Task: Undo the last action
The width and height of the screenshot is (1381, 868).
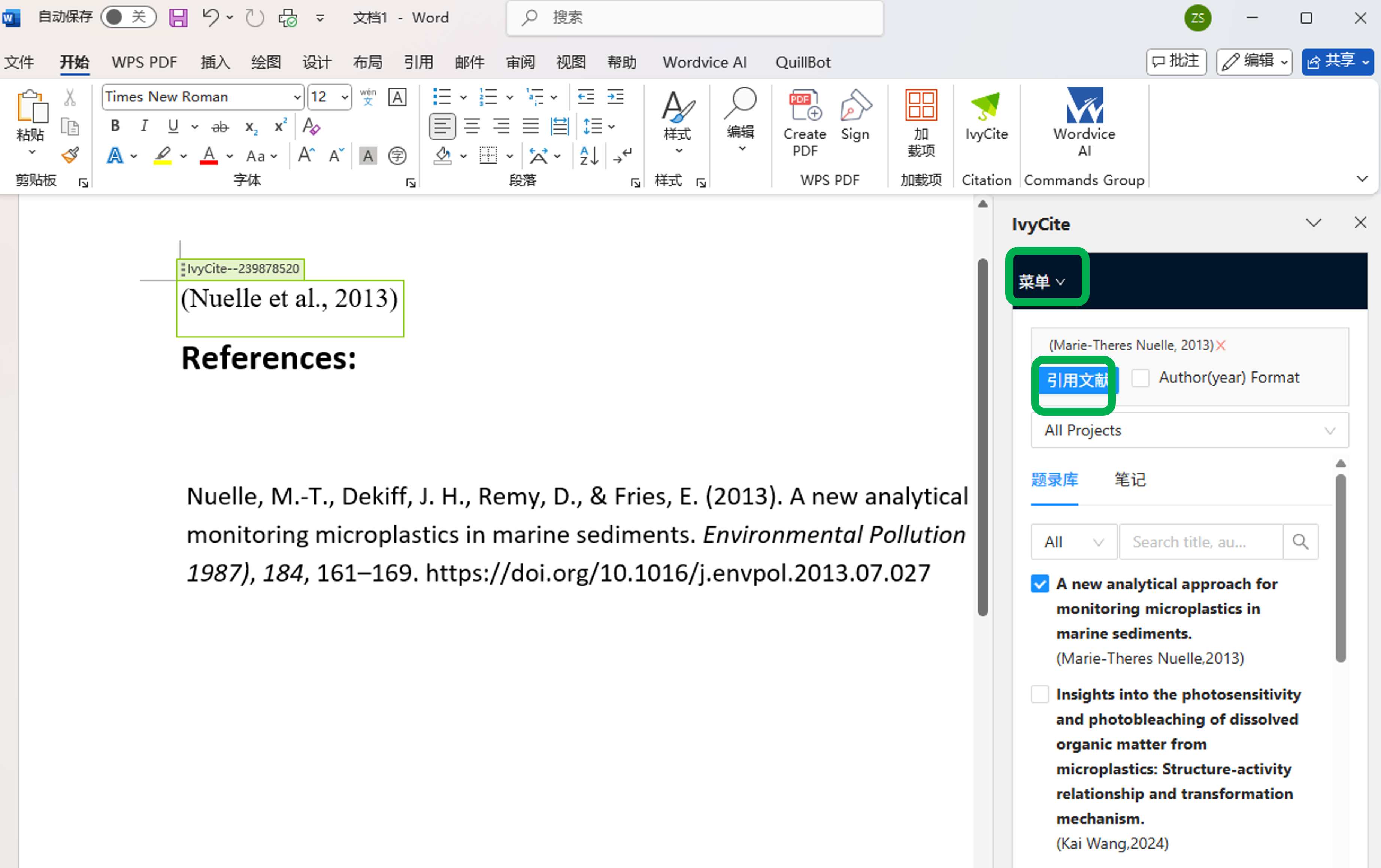Action: click(211, 17)
